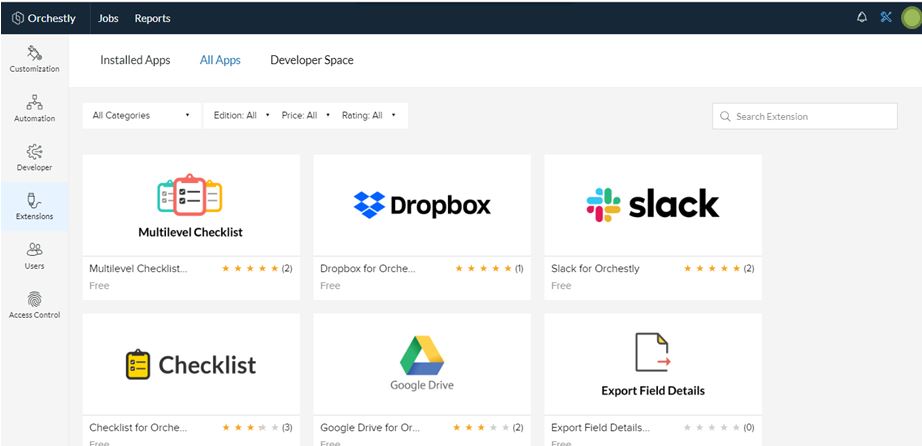Click the 'Dropbox for Orche...' title link
The width and height of the screenshot is (922, 446).
[x=368, y=268]
